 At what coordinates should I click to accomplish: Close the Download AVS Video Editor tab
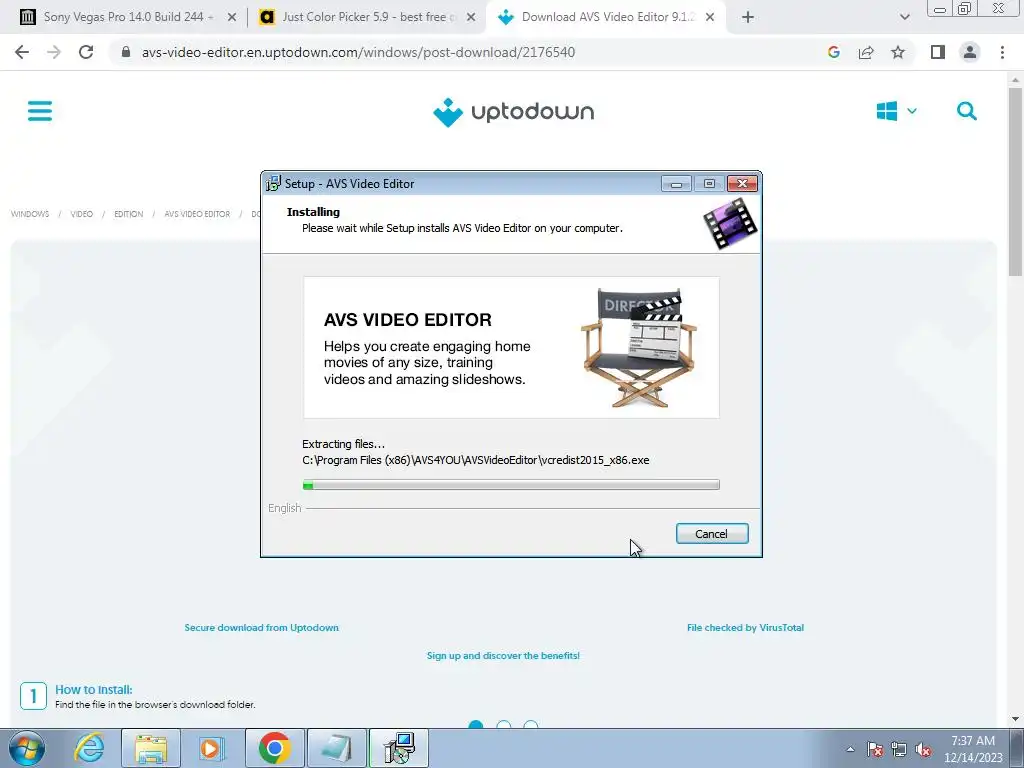(x=710, y=18)
